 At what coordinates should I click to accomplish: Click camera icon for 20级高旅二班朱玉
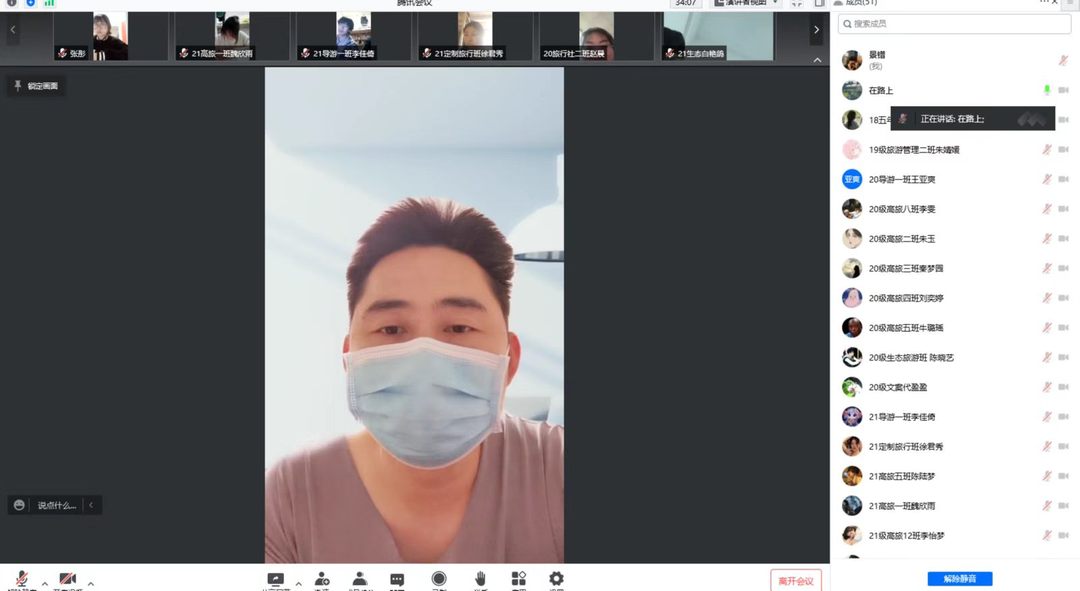point(1063,238)
